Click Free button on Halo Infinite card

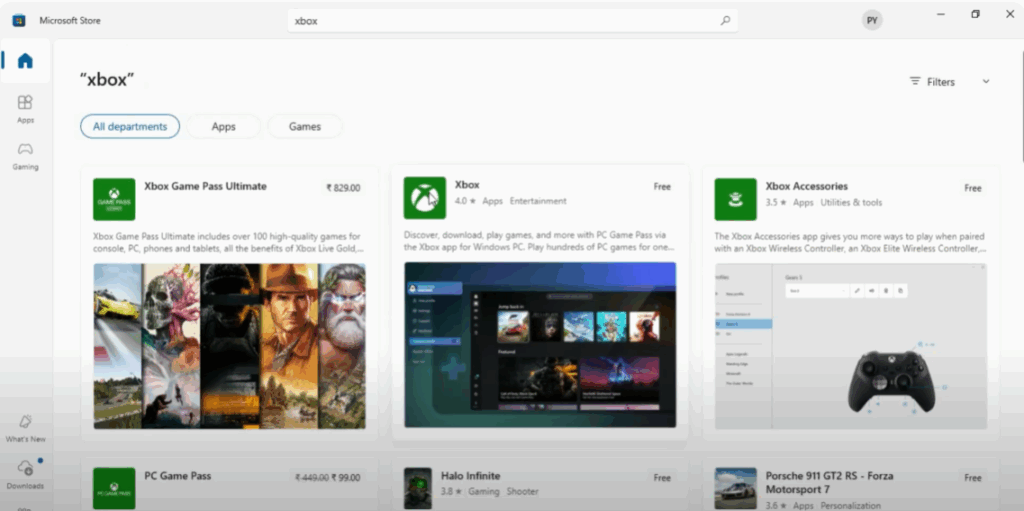click(x=662, y=478)
